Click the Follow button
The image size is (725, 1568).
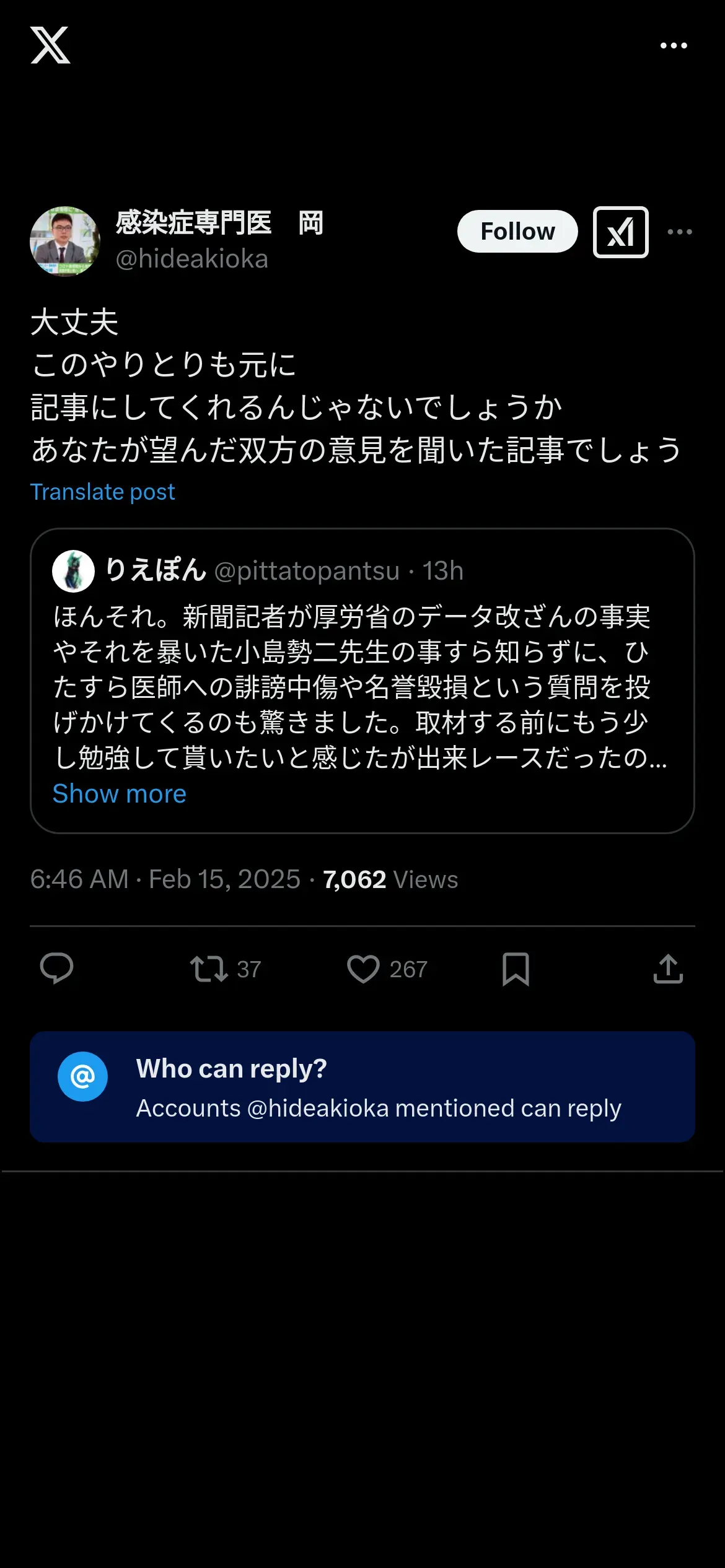[517, 232]
